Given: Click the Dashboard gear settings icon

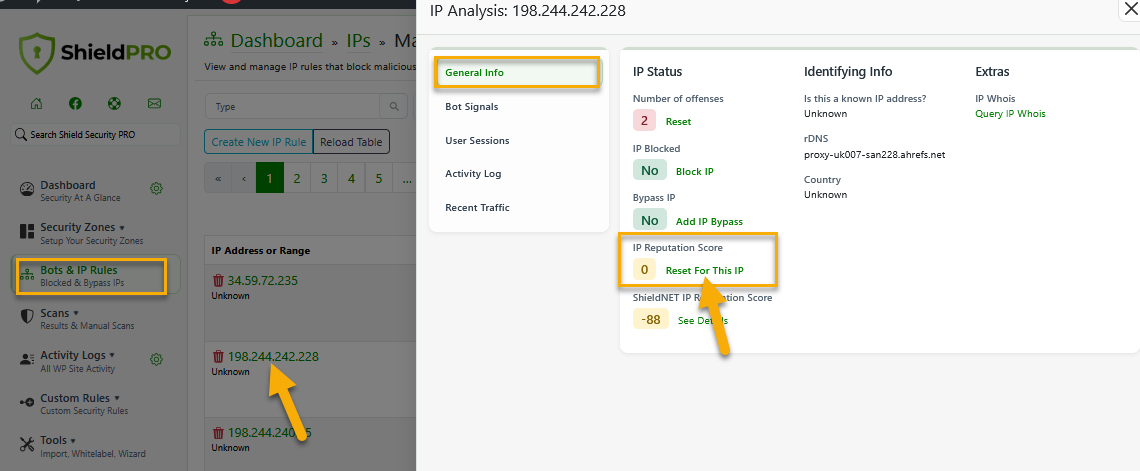Looking at the screenshot, I should pyautogui.click(x=156, y=189).
